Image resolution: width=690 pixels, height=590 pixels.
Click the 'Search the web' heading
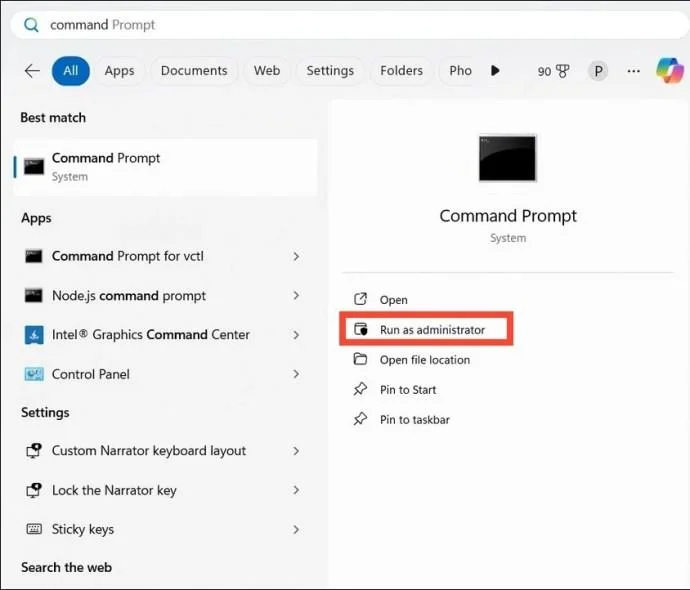coord(66,568)
